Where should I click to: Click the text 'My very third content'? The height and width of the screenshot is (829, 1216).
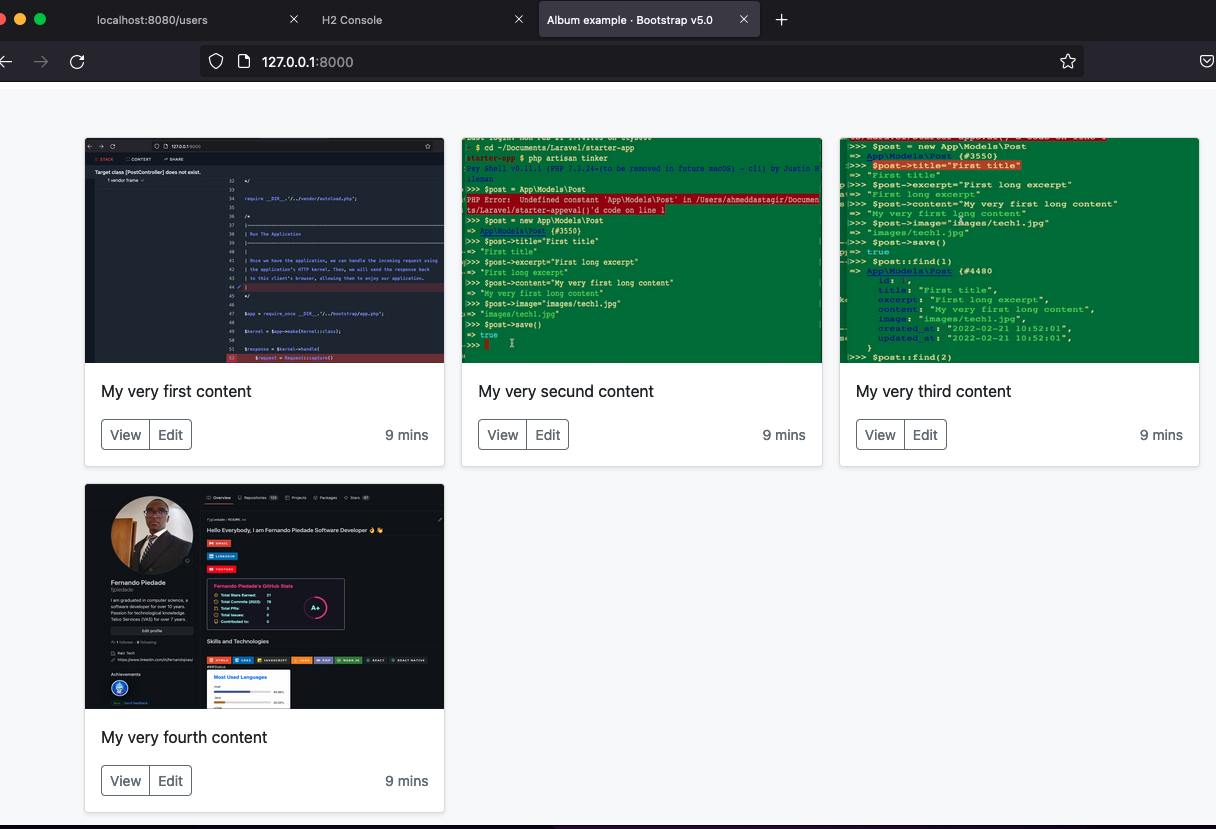[934, 391]
